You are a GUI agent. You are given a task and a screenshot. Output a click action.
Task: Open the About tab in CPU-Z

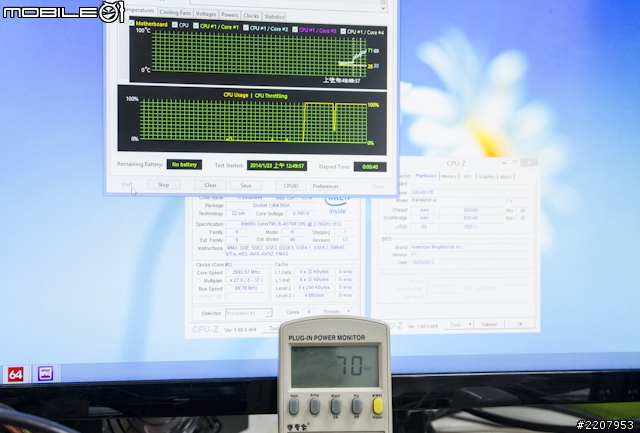tap(506, 177)
